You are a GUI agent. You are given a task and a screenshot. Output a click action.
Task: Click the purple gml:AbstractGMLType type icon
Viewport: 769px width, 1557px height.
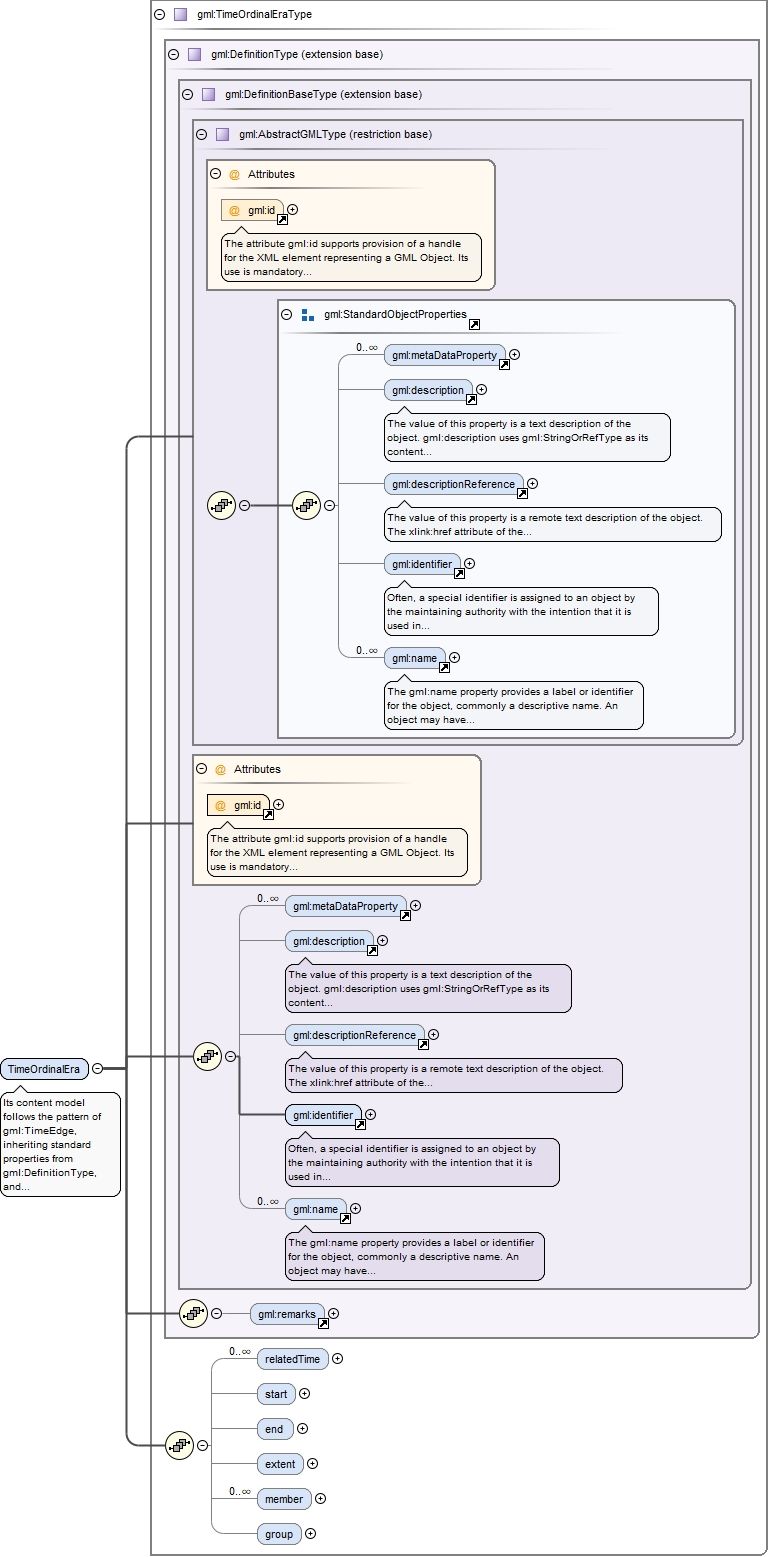click(x=222, y=134)
